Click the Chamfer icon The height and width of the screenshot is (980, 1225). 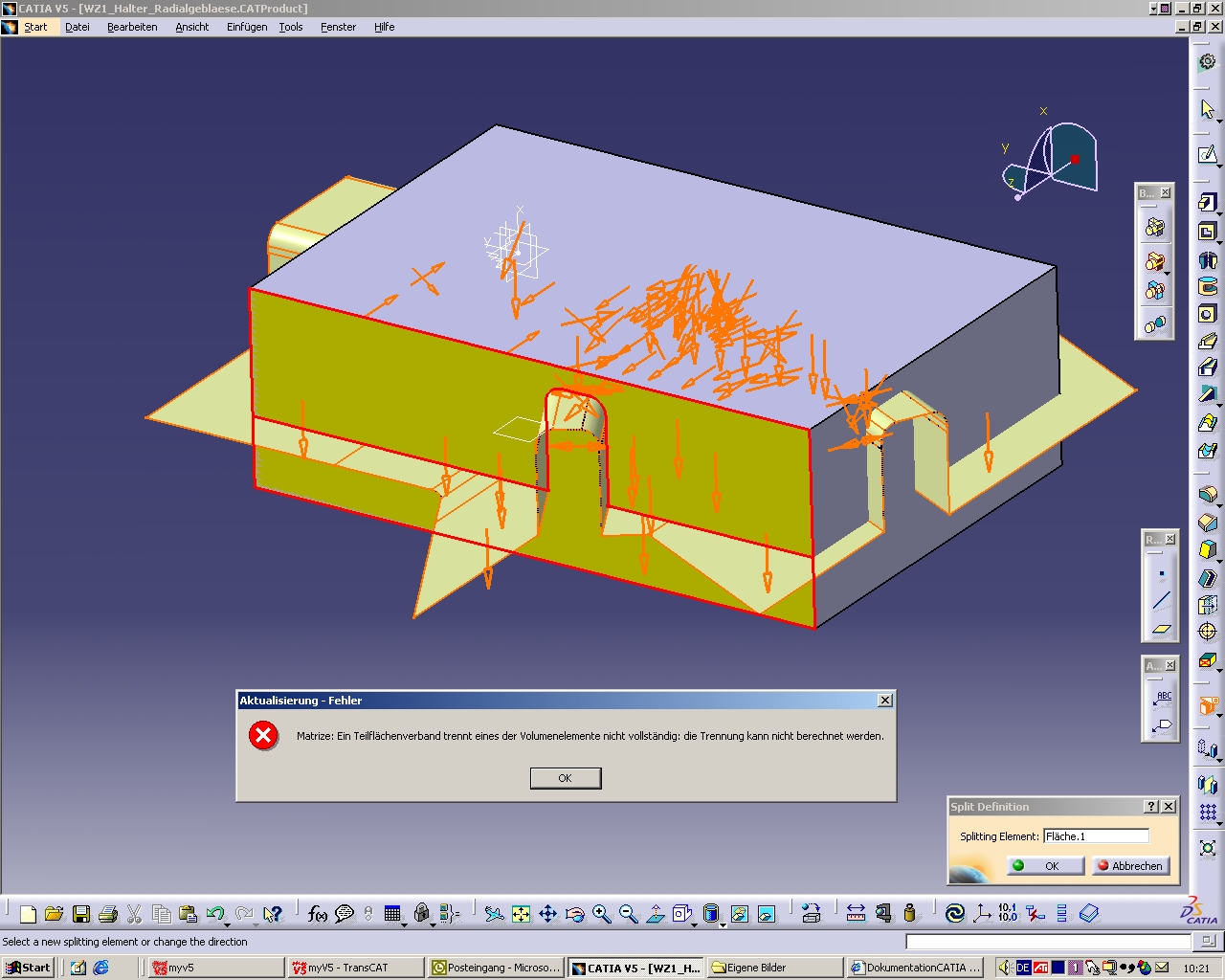[1208, 523]
